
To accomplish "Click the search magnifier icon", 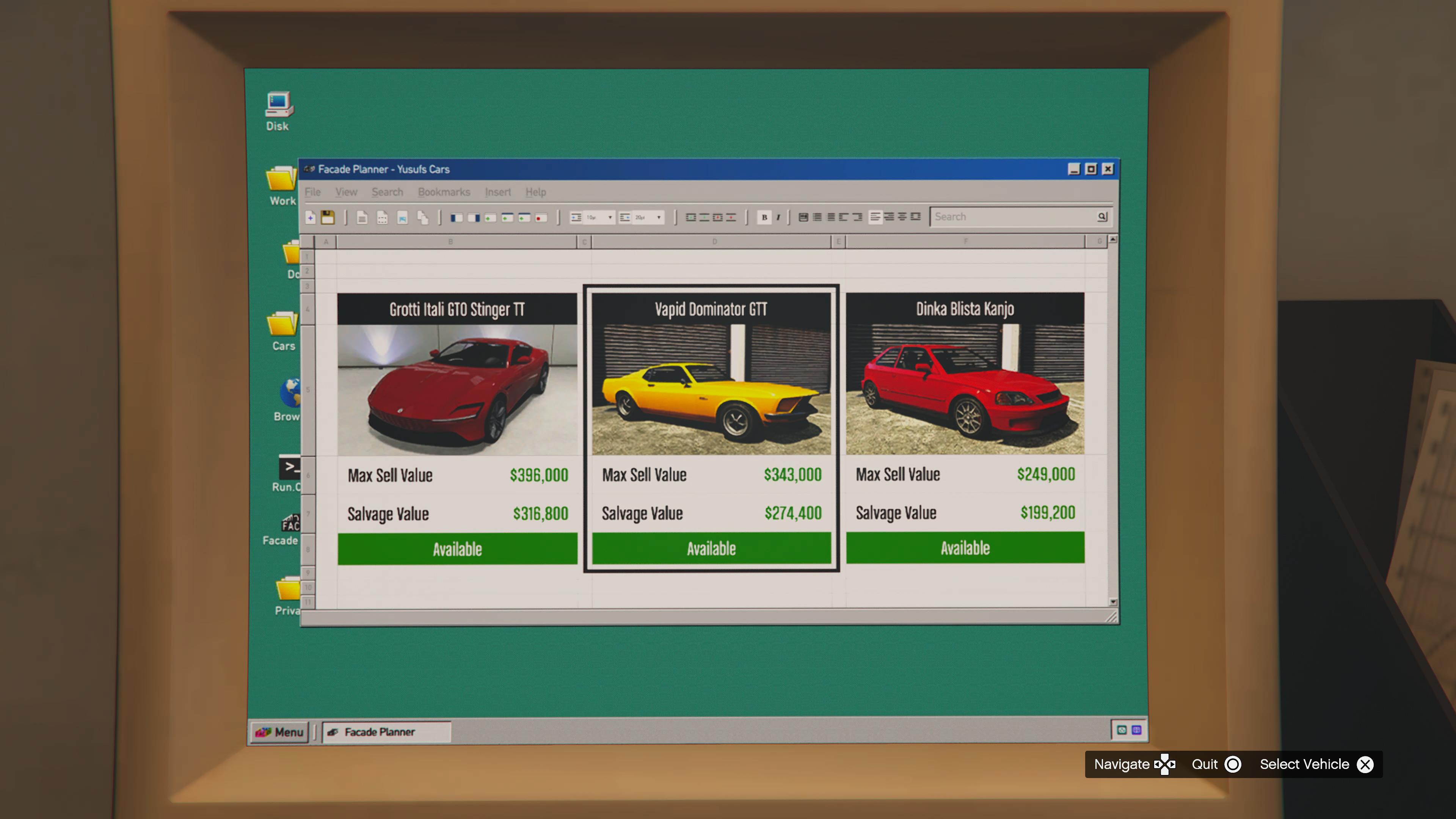I will (1101, 217).
